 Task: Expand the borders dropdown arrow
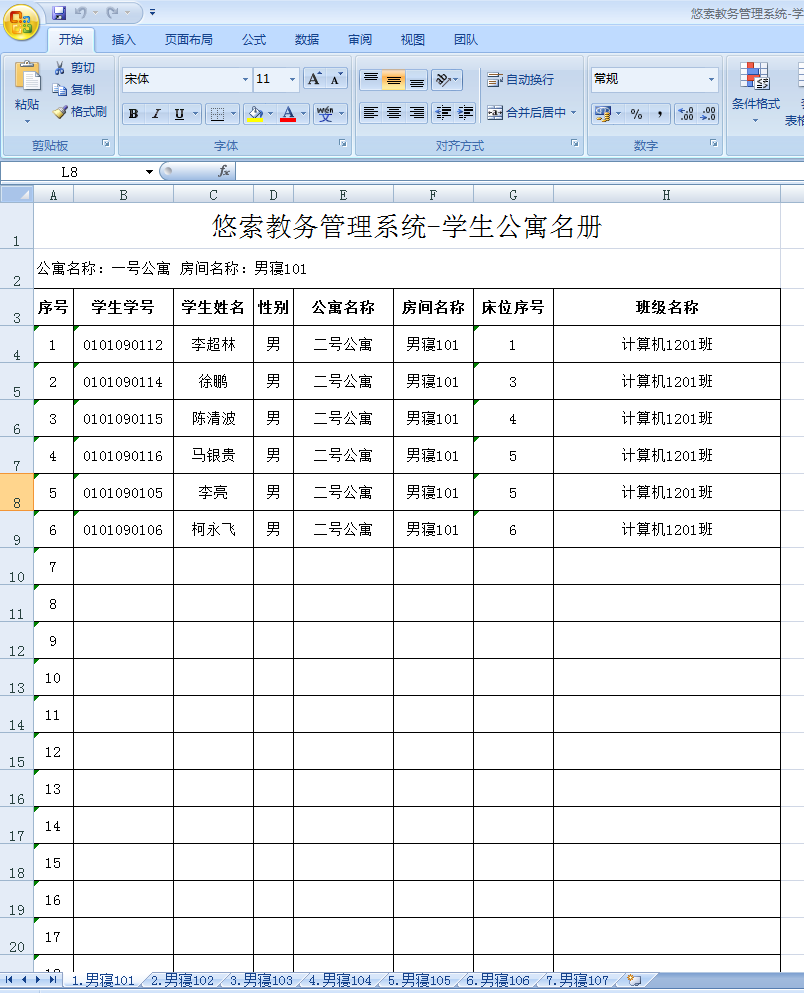tap(234, 114)
